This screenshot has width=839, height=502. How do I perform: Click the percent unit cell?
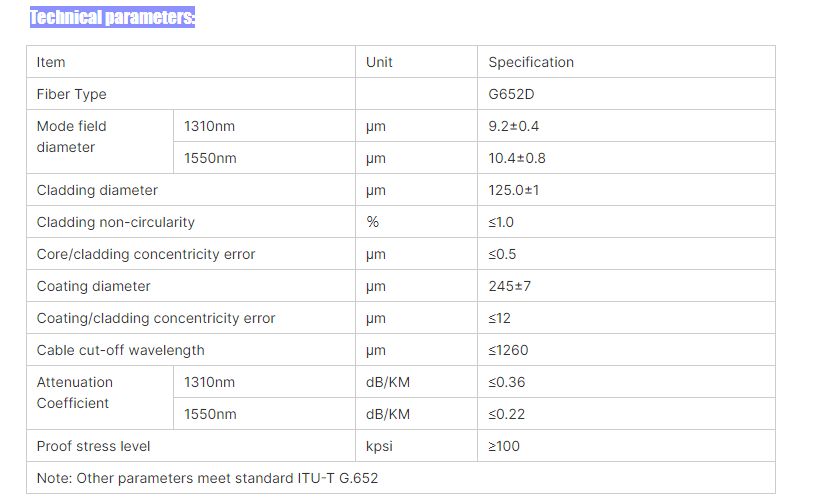[416, 222]
